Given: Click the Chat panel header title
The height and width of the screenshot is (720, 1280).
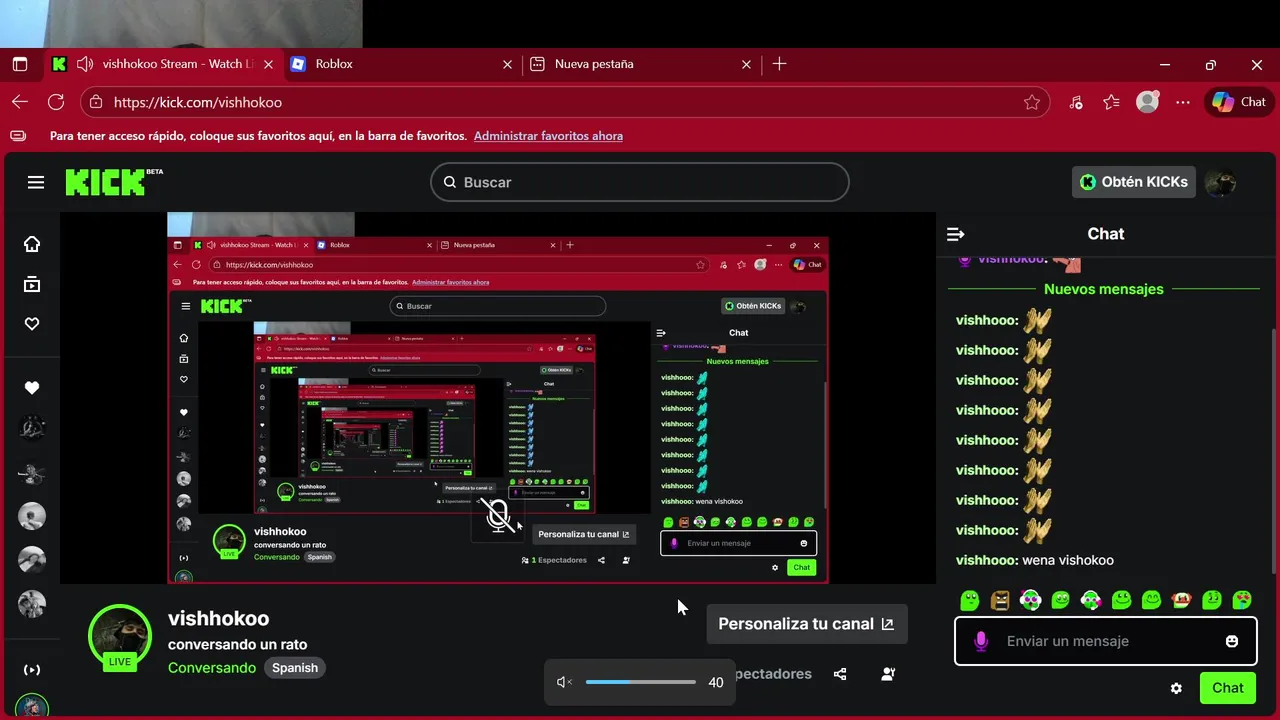Looking at the screenshot, I should click(1106, 234).
